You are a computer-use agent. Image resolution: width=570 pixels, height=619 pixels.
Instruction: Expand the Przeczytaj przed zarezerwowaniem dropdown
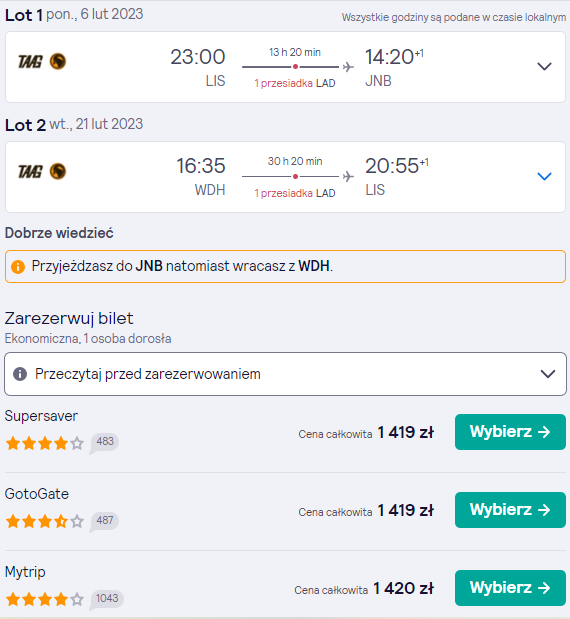point(285,374)
